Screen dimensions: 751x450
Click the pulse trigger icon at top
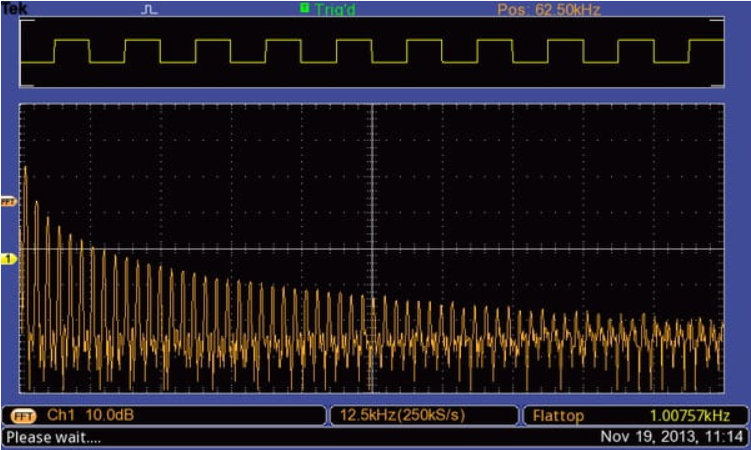(x=149, y=9)
